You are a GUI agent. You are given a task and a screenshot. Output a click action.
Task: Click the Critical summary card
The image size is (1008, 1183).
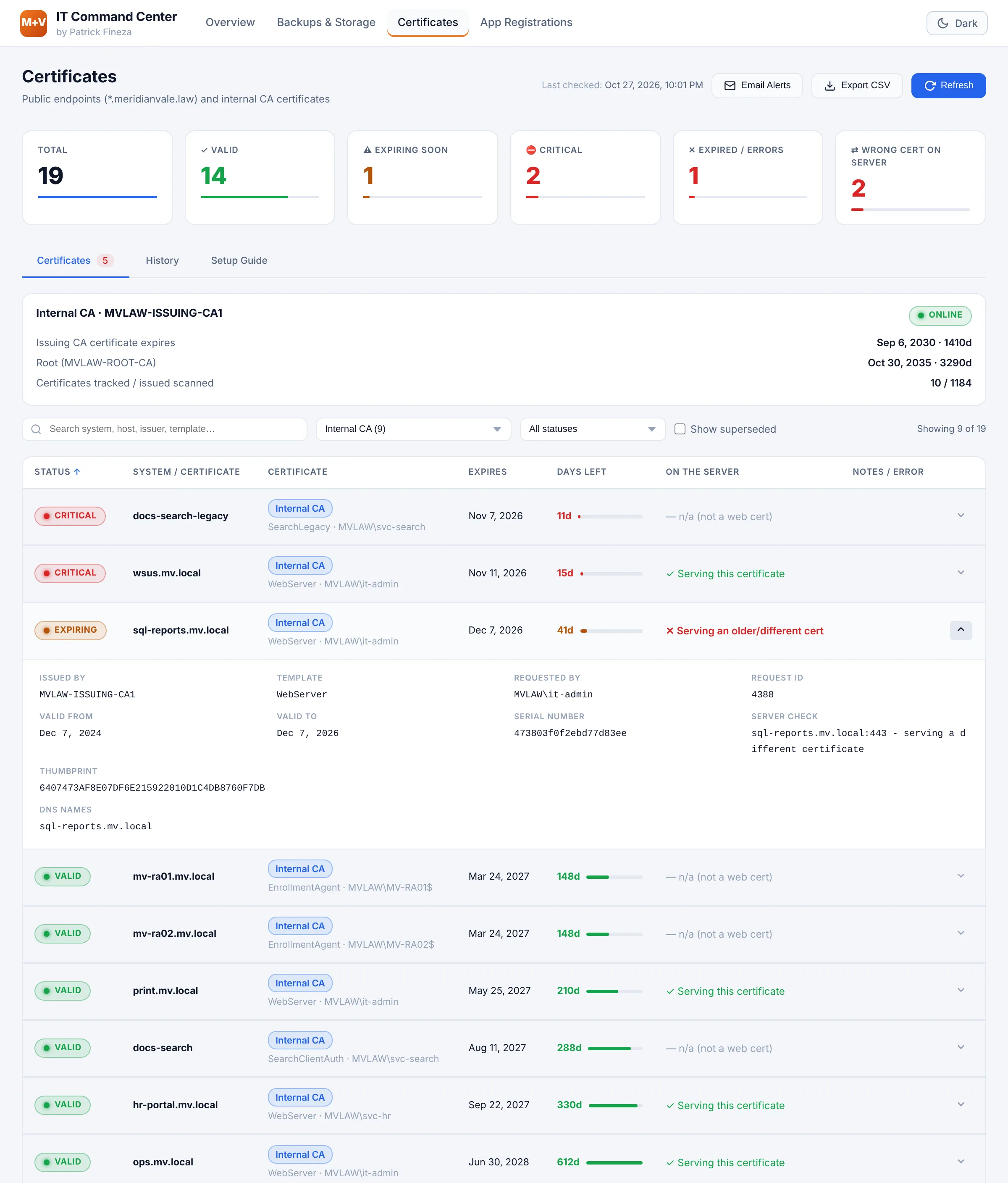click(x=585, y=178)
